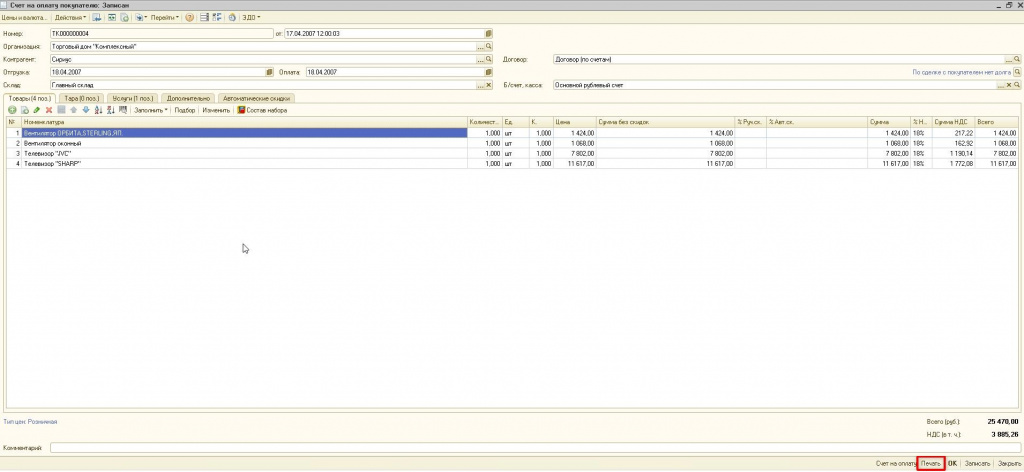1024x472 pixels.
Task: Sort rows ascending icon in table toolbar
Action: 99,110
